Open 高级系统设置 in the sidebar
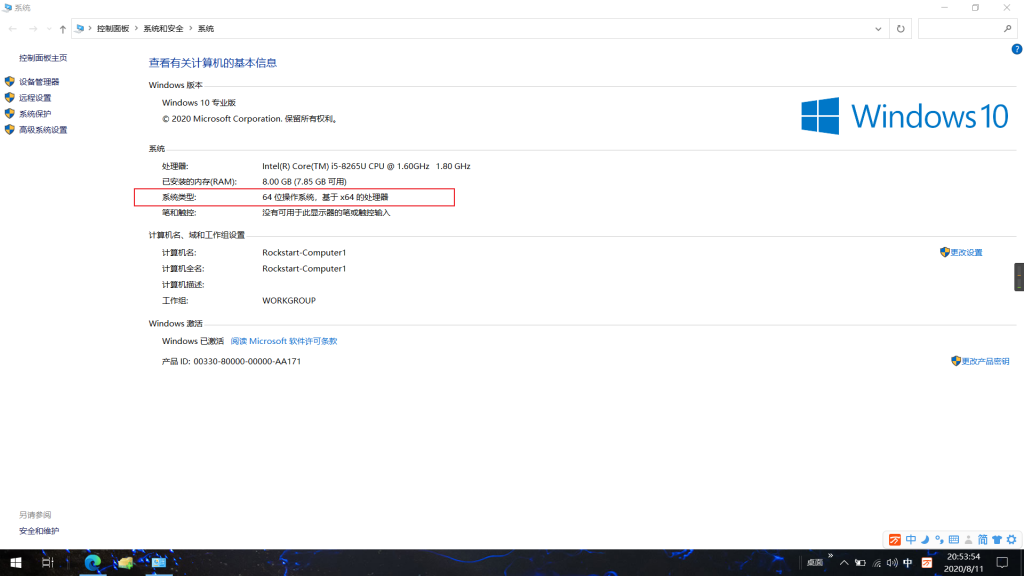Viewport: 1024px width, 576px height. [42, 130]
